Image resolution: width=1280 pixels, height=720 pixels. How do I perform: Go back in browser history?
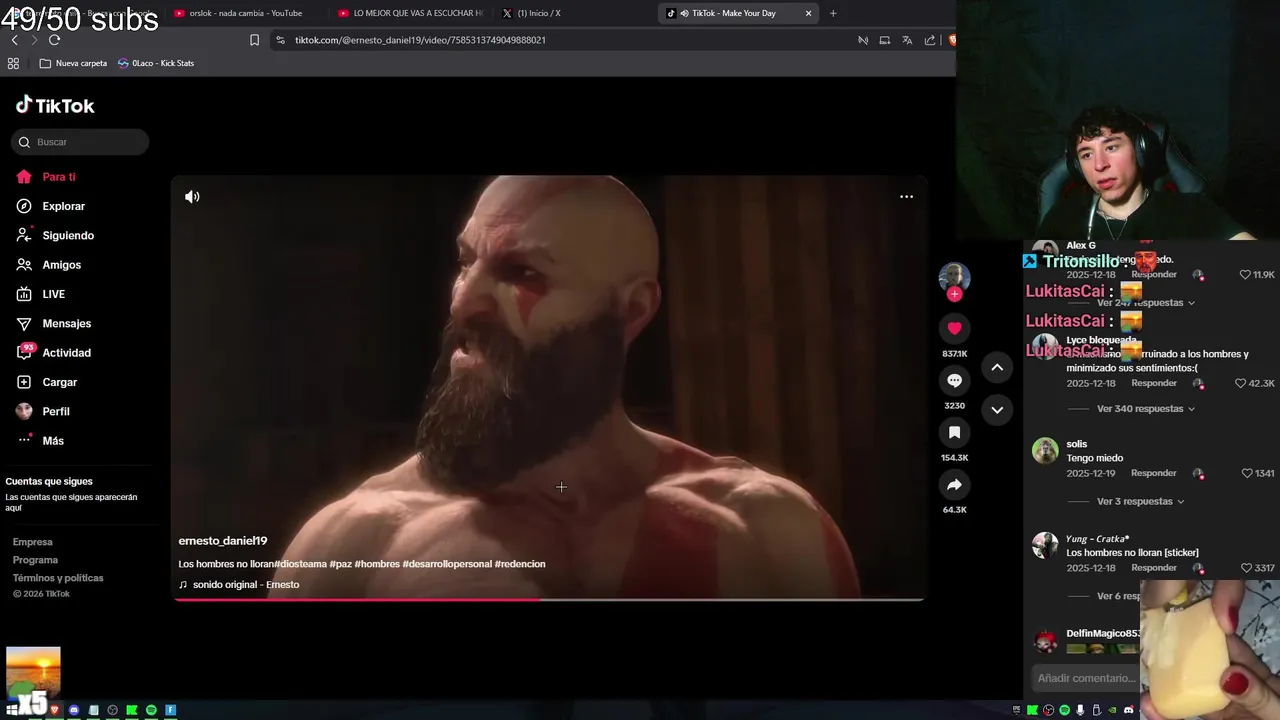14,40
